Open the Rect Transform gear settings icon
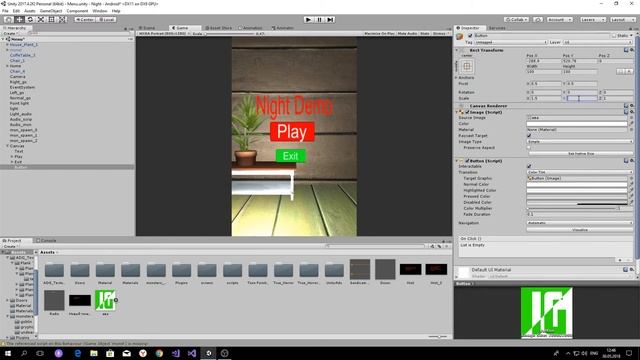This screenshot has width=640, height=360. tap(631, 50)
